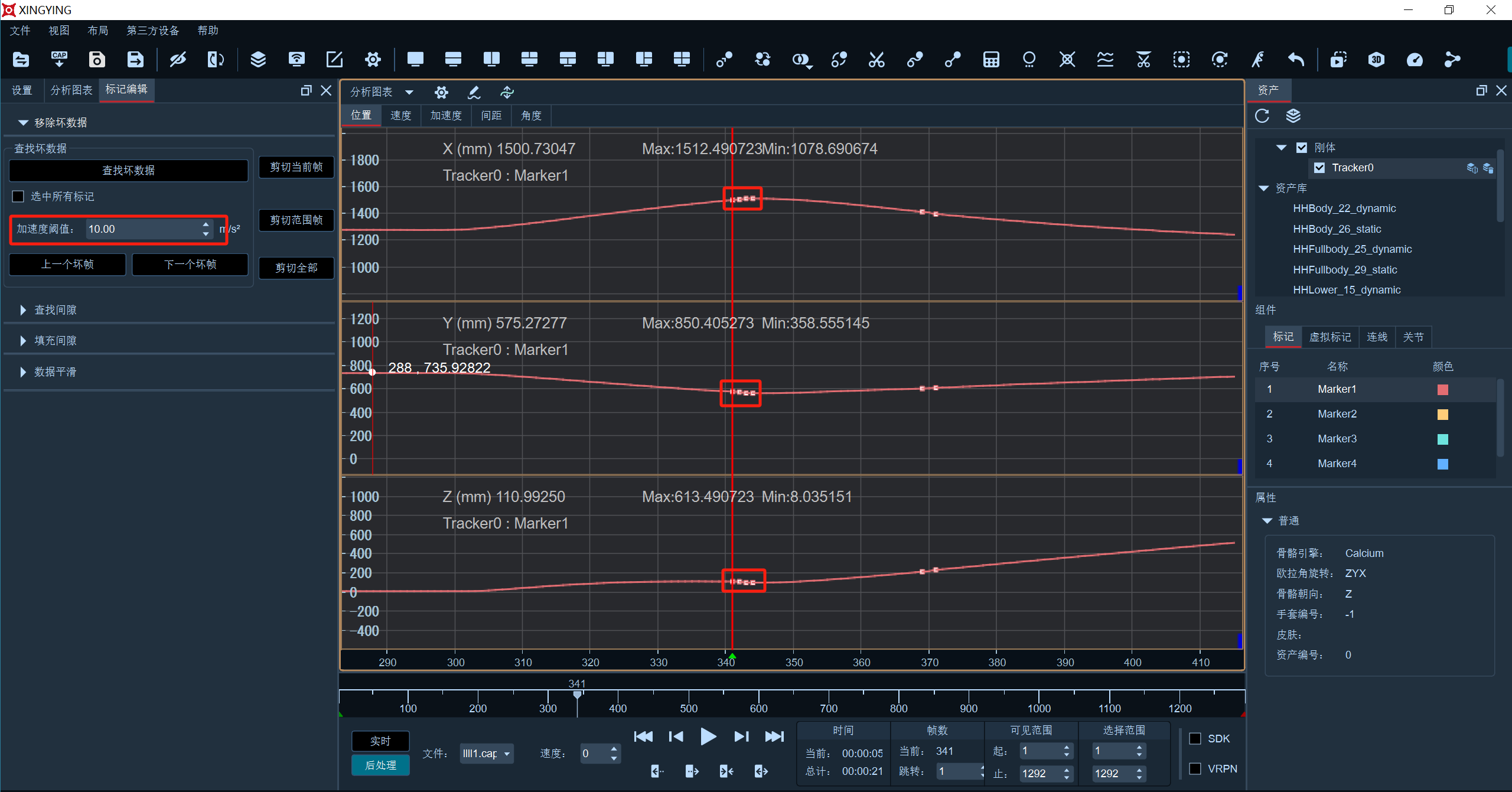Open the 分析图表 dropdown arrow

(x=409, y=92)
